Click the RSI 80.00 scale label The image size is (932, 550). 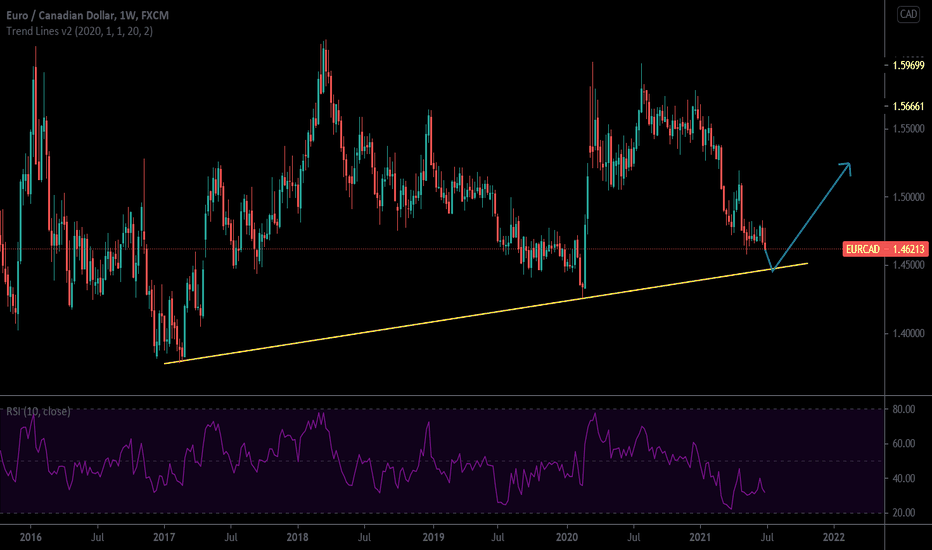tap(903, 409)
